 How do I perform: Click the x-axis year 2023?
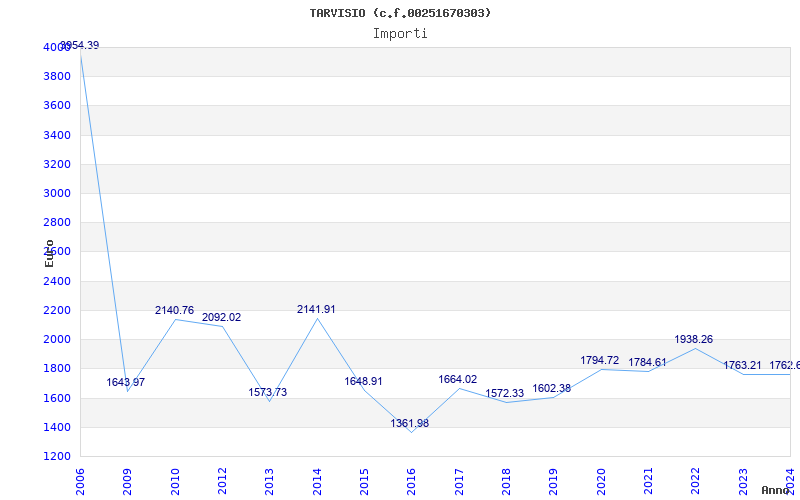(743, 482)
